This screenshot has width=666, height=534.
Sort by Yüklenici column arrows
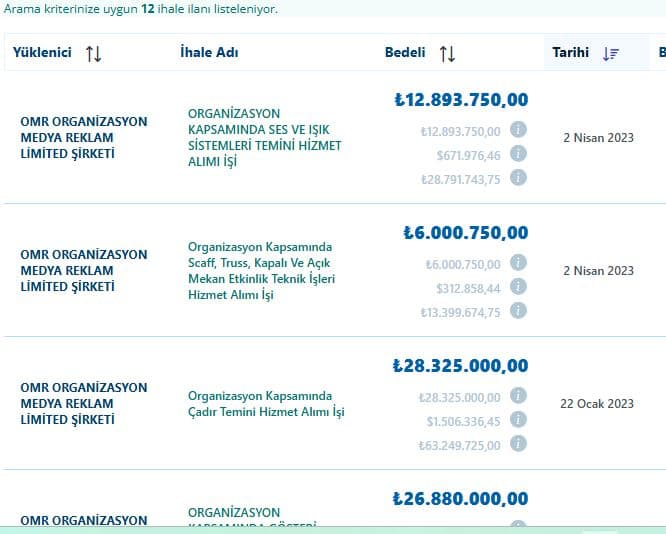tap(93, 54)
